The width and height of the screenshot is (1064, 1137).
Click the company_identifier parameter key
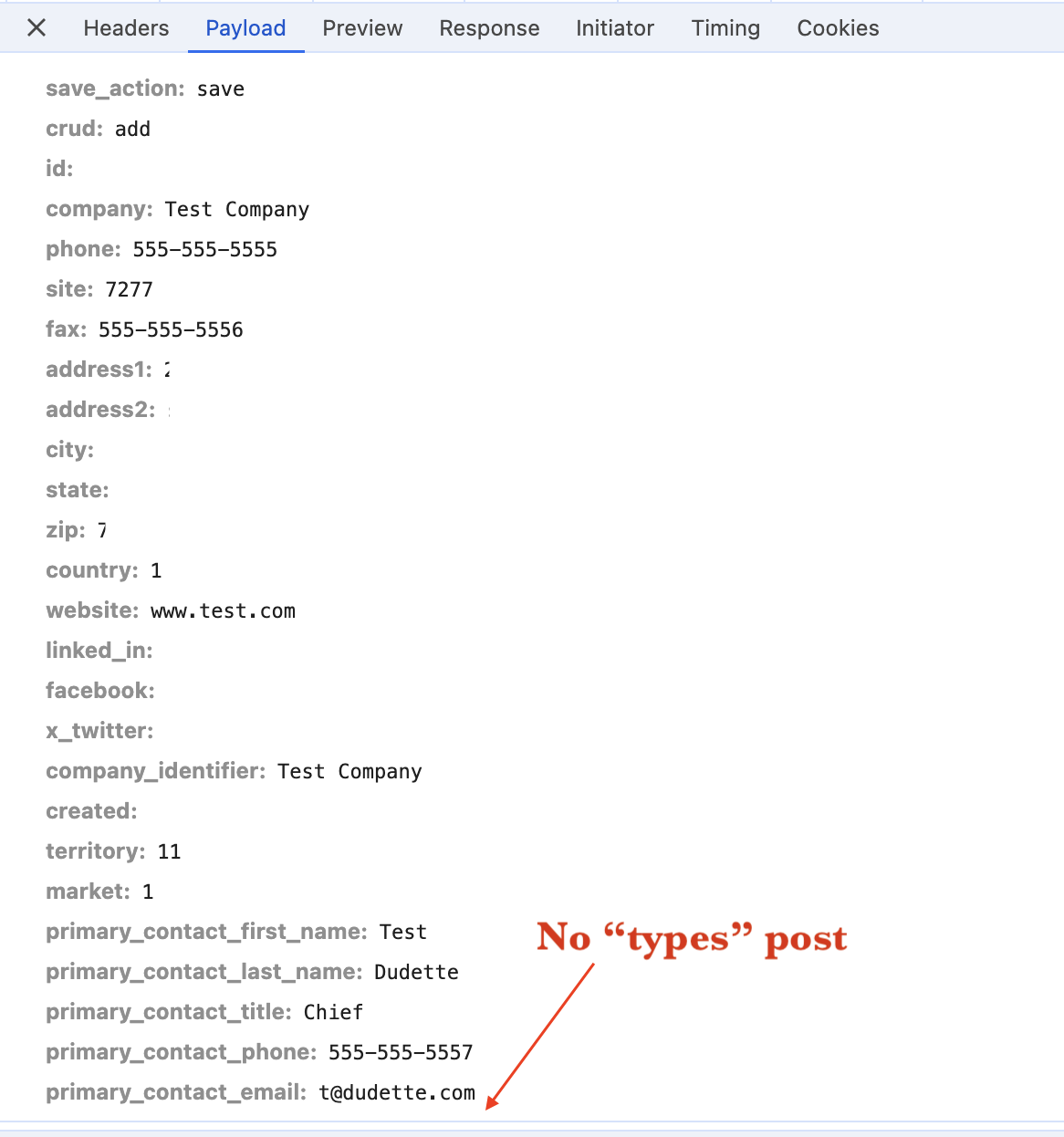tap(156, 771)
